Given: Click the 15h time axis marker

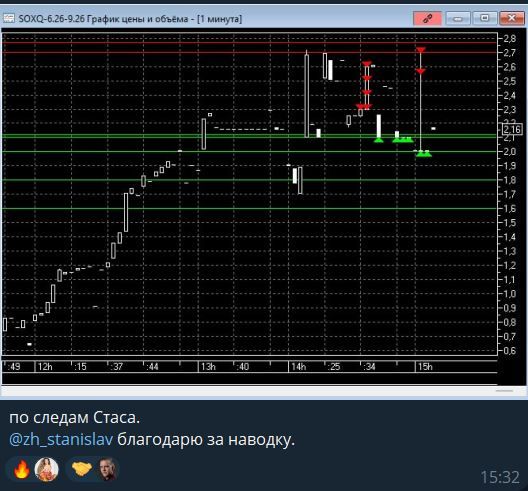Looking at the screenshot, I should [425, 366].
